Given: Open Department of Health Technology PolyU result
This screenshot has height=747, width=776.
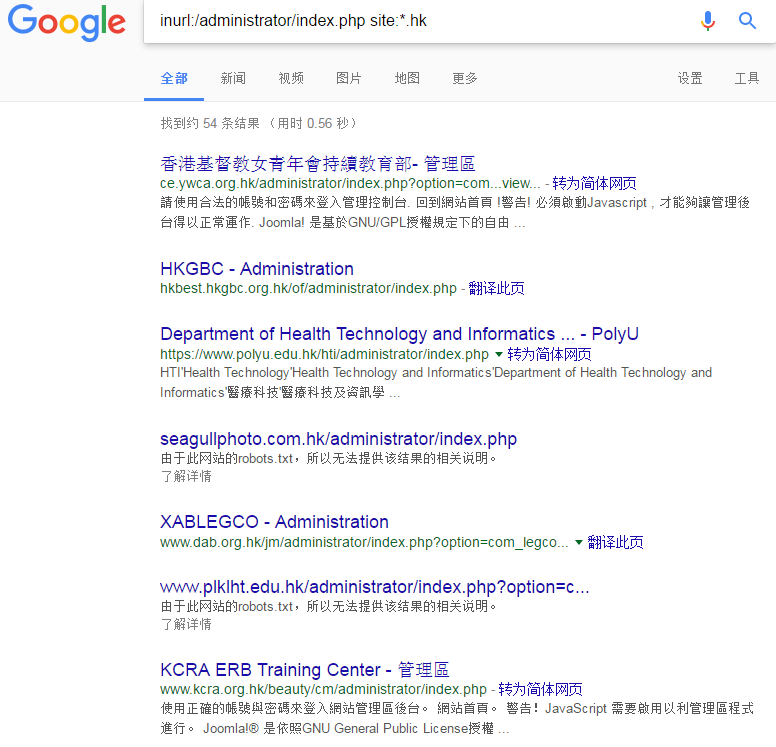Looking at the screenshot, I should pos(399,334).
